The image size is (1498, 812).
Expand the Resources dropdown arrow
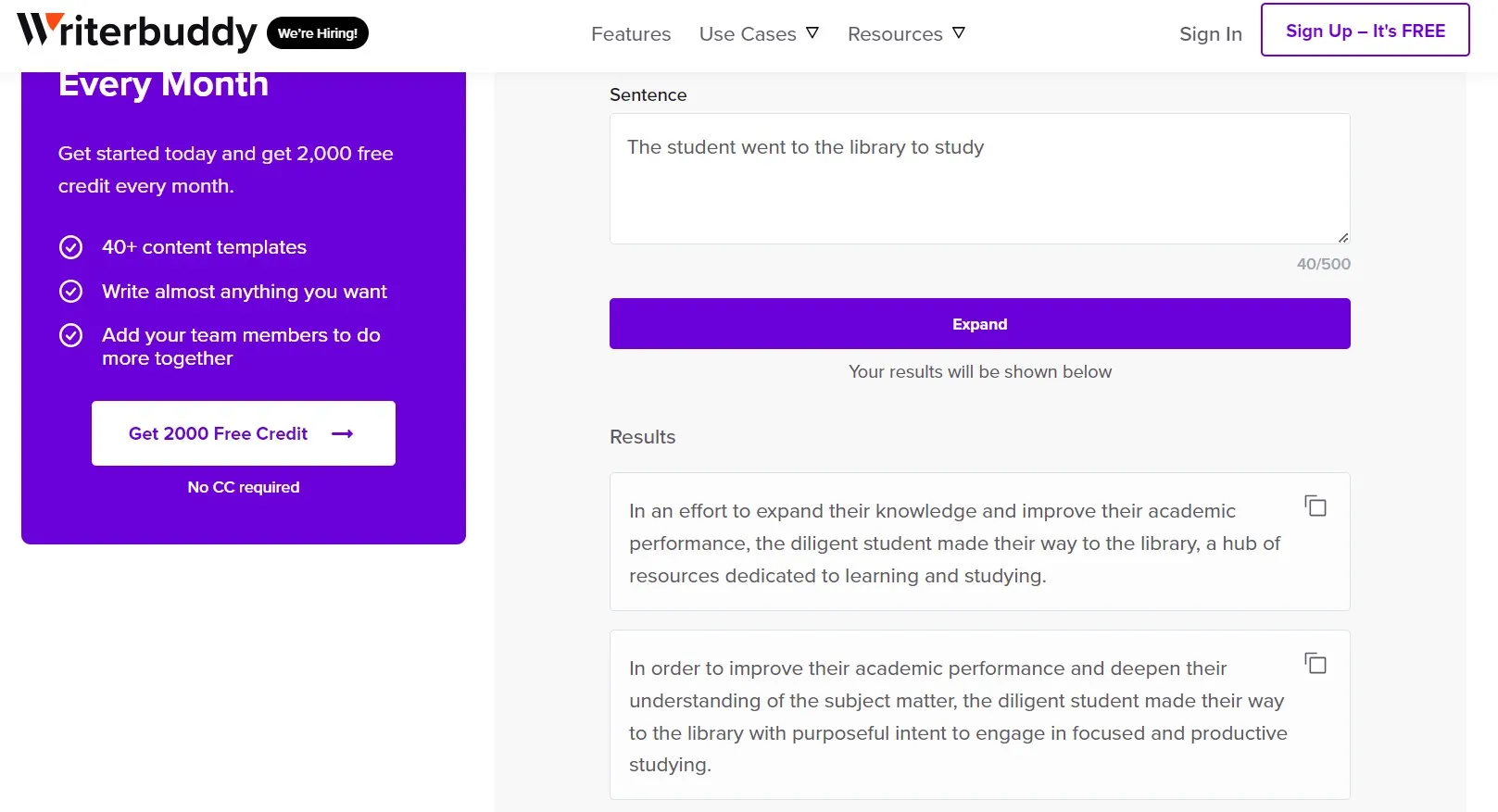(959, 33)
